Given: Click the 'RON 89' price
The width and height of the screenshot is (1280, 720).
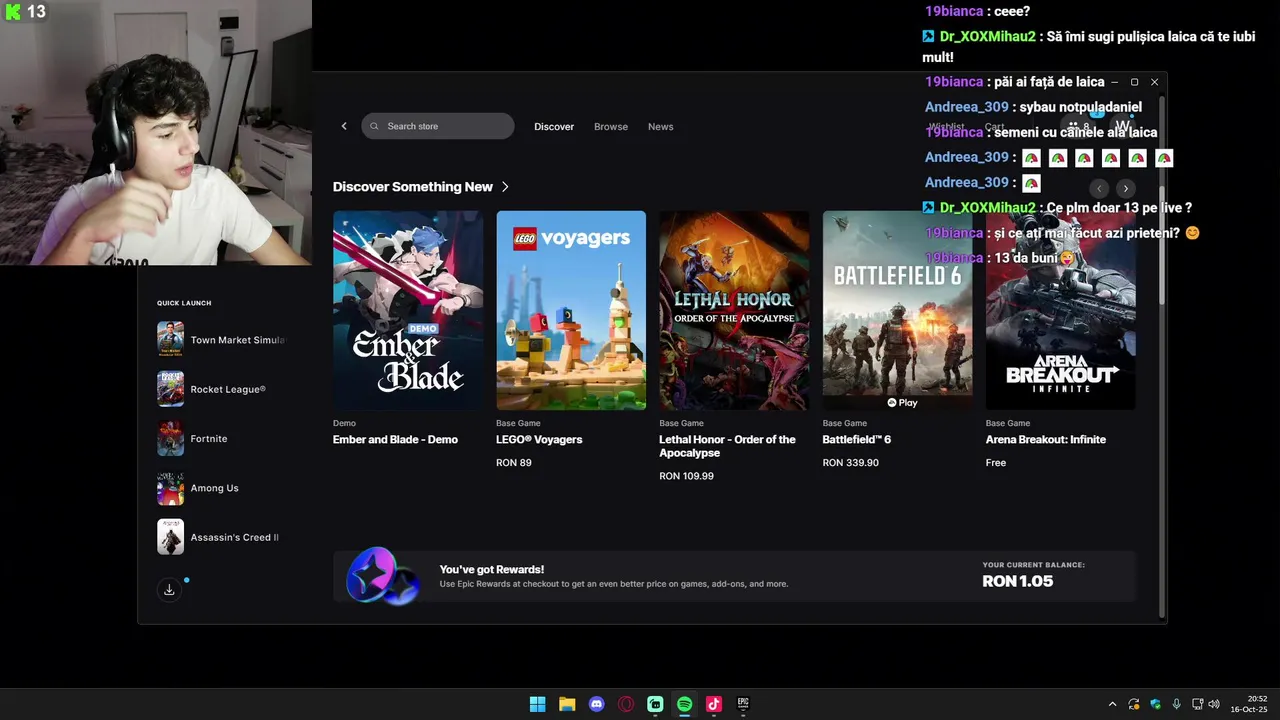Looking at the screenshot, I should [514, 463].
